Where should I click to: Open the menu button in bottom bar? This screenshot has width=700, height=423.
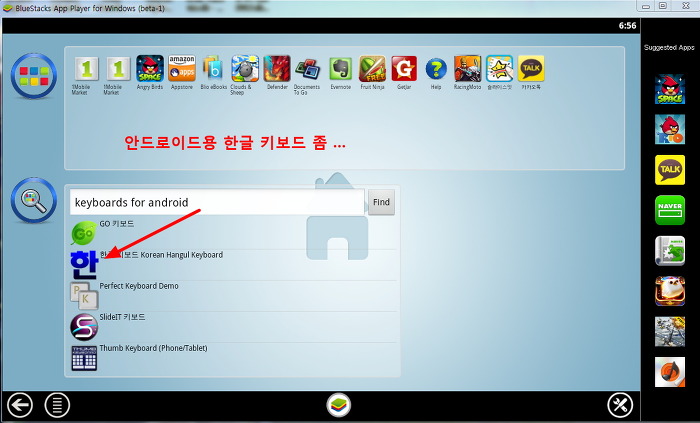pyautogui.click(x=58, y=405)
